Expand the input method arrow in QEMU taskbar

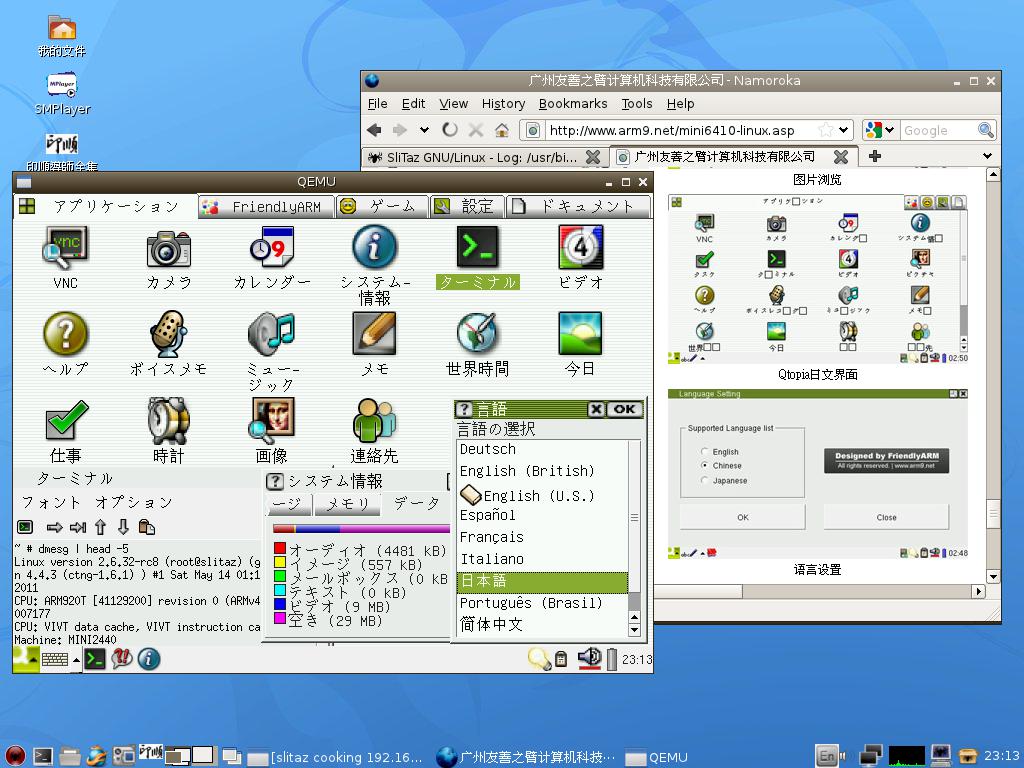tap(76, 660)
